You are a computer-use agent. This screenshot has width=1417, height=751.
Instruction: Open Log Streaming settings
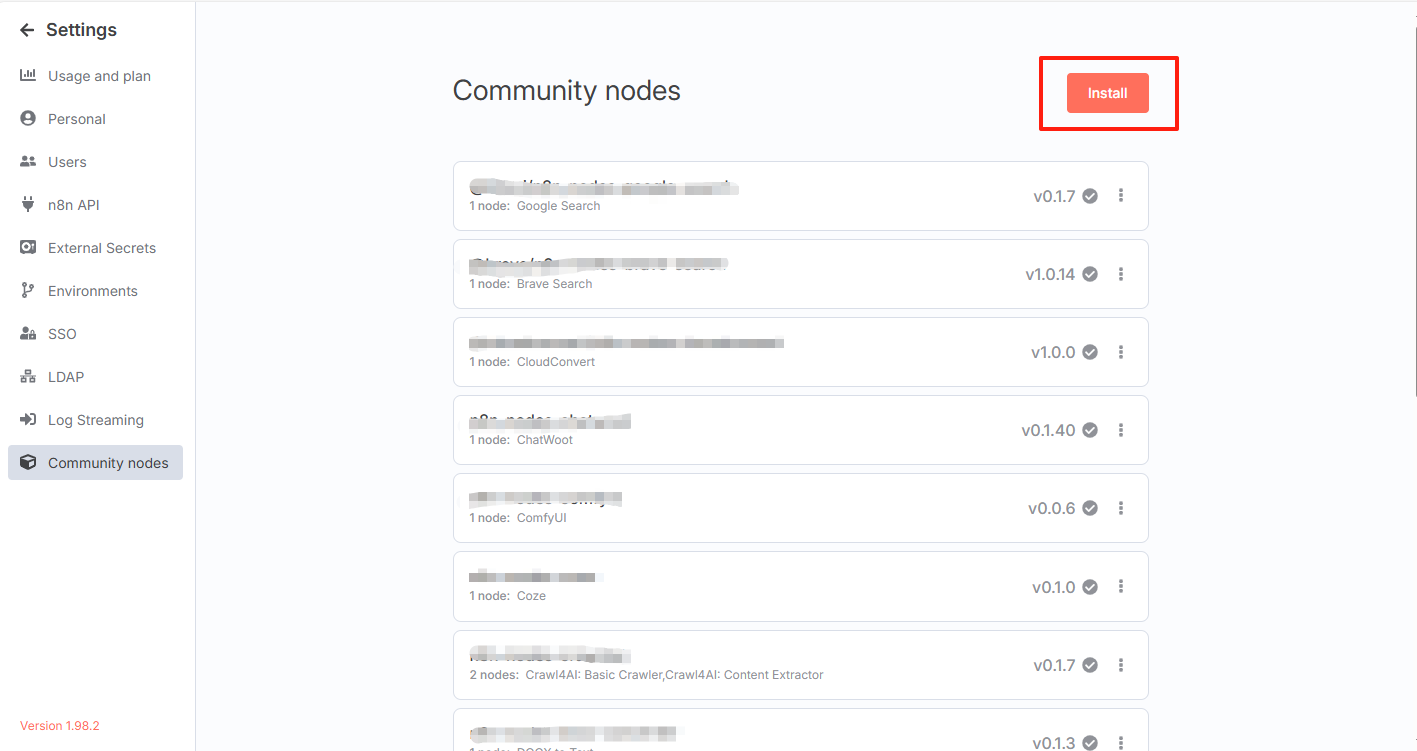pyautogui.click(x=96, y=420)
